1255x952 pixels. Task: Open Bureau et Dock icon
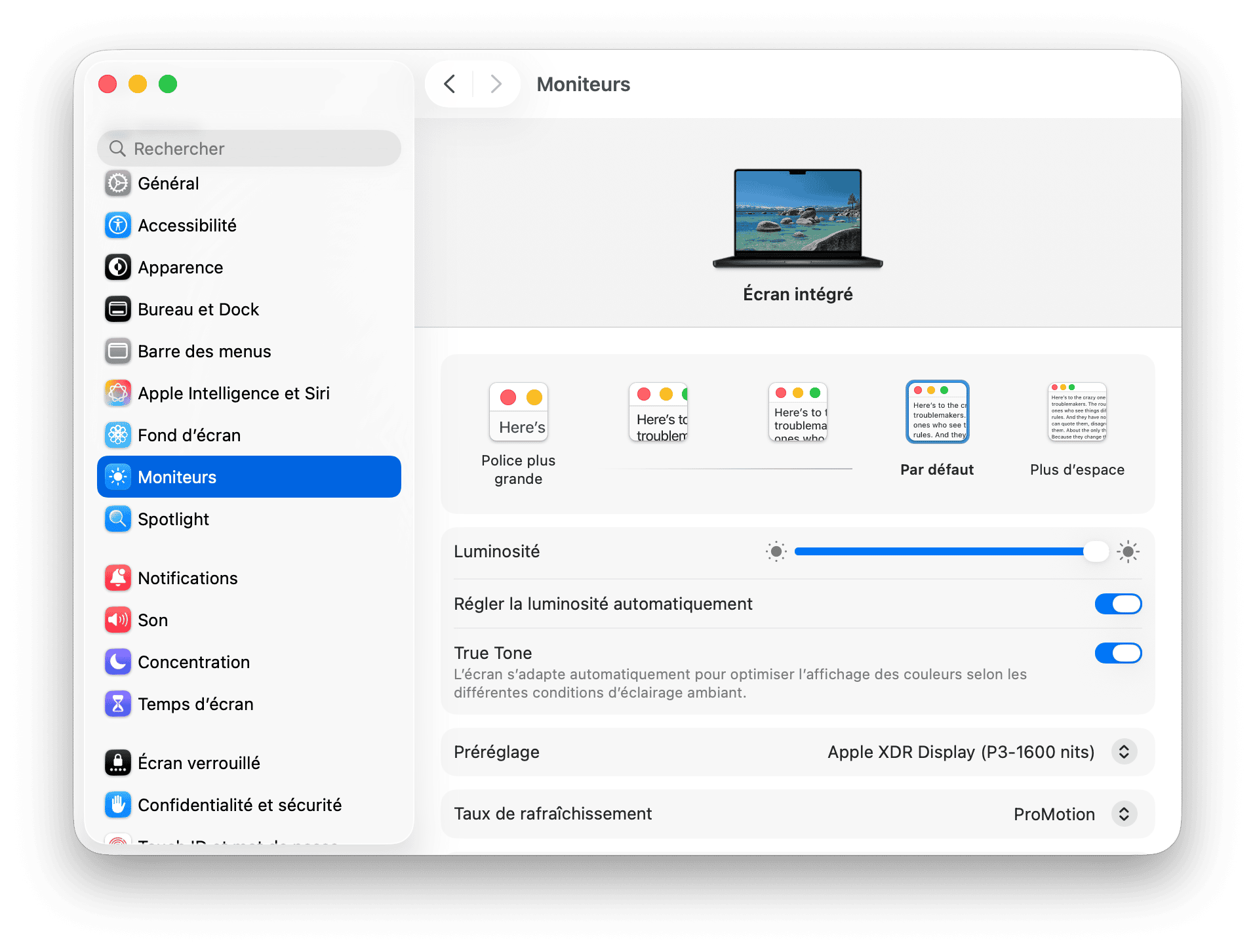click(x=118, y=309)
